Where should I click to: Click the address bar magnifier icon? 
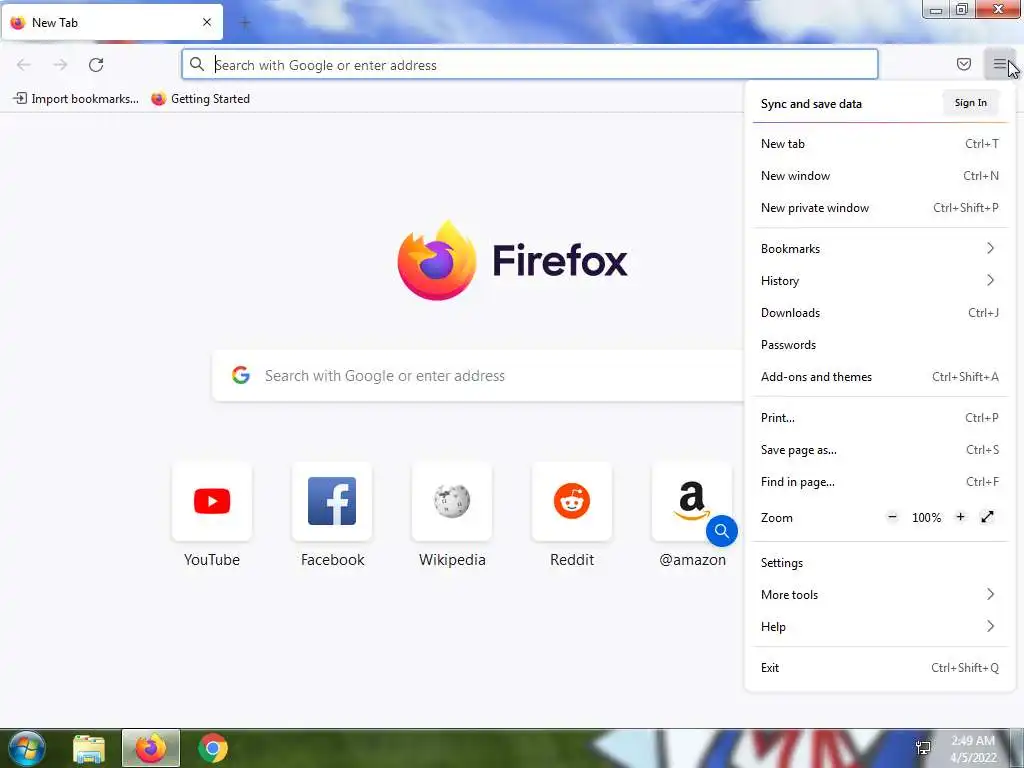tap(197, 64)
